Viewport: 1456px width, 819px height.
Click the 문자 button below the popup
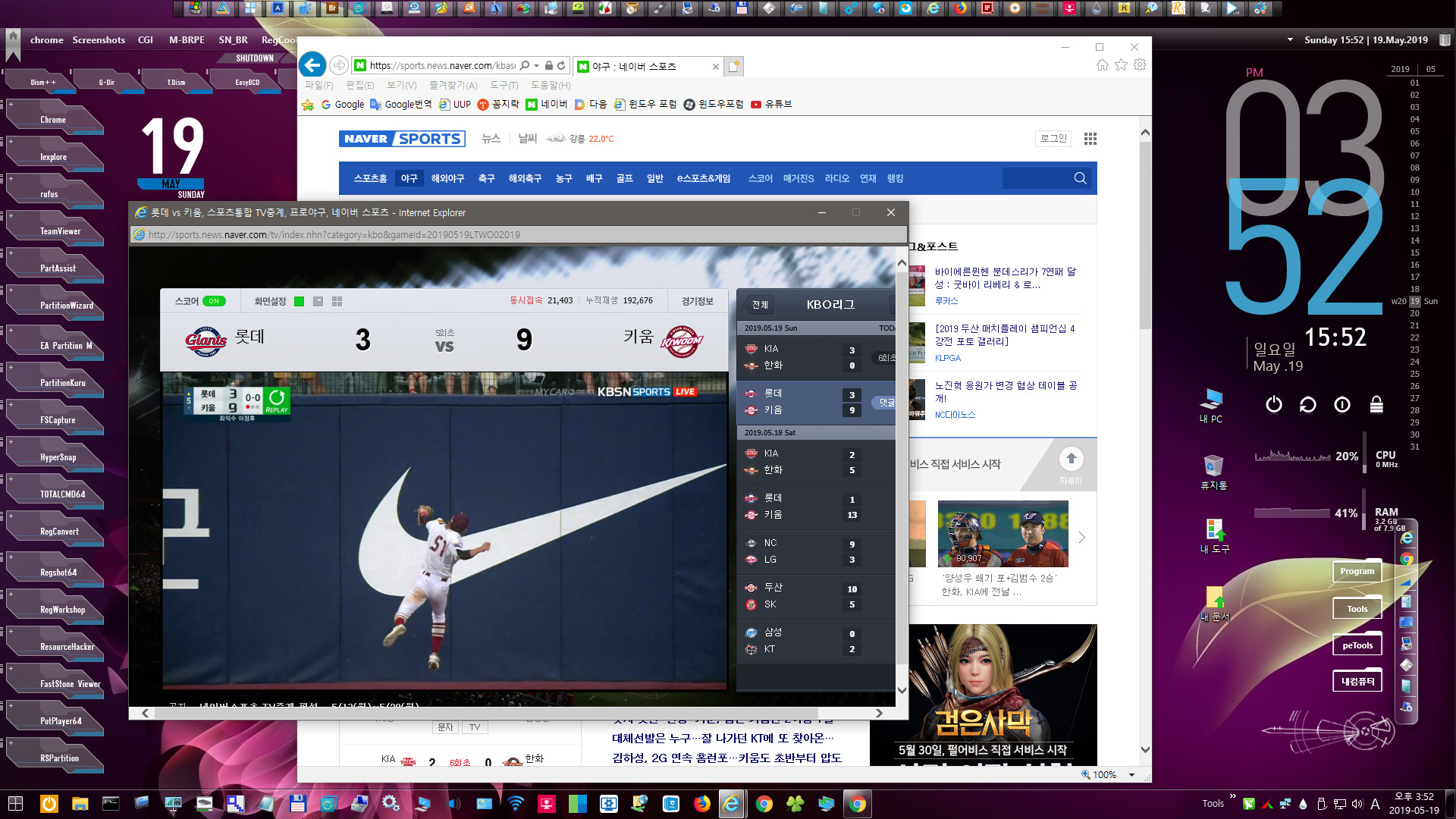click(445, 727)
